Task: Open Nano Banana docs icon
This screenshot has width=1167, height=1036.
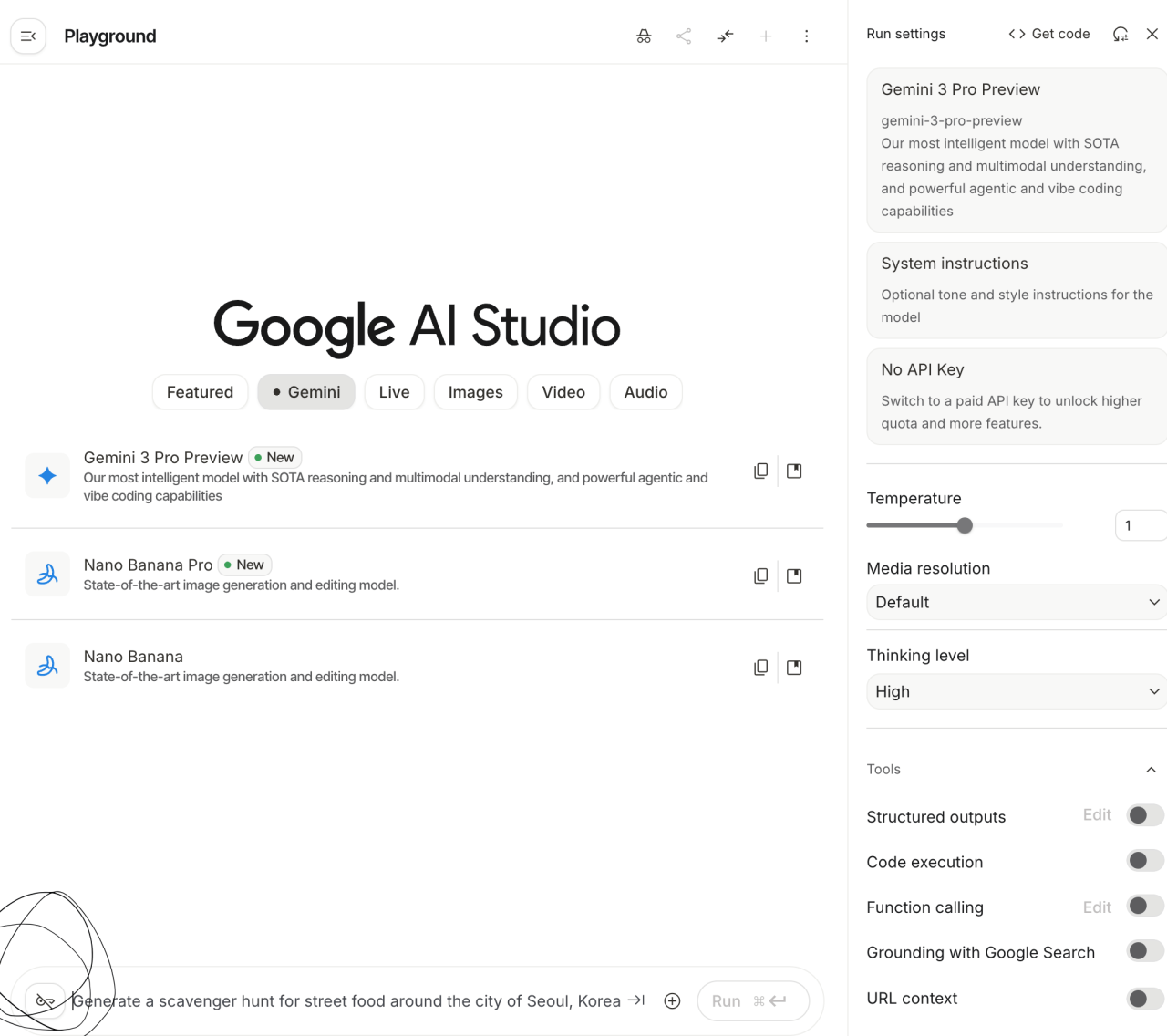Action: pos(794,667)
